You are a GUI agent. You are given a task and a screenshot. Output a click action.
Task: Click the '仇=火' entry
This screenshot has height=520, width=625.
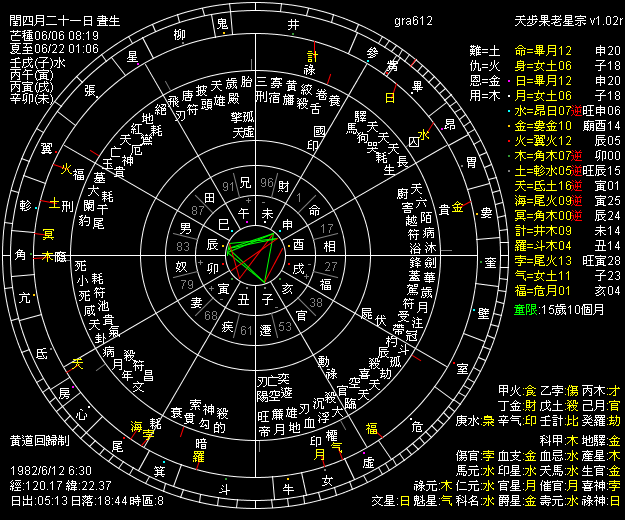[485, 66]
